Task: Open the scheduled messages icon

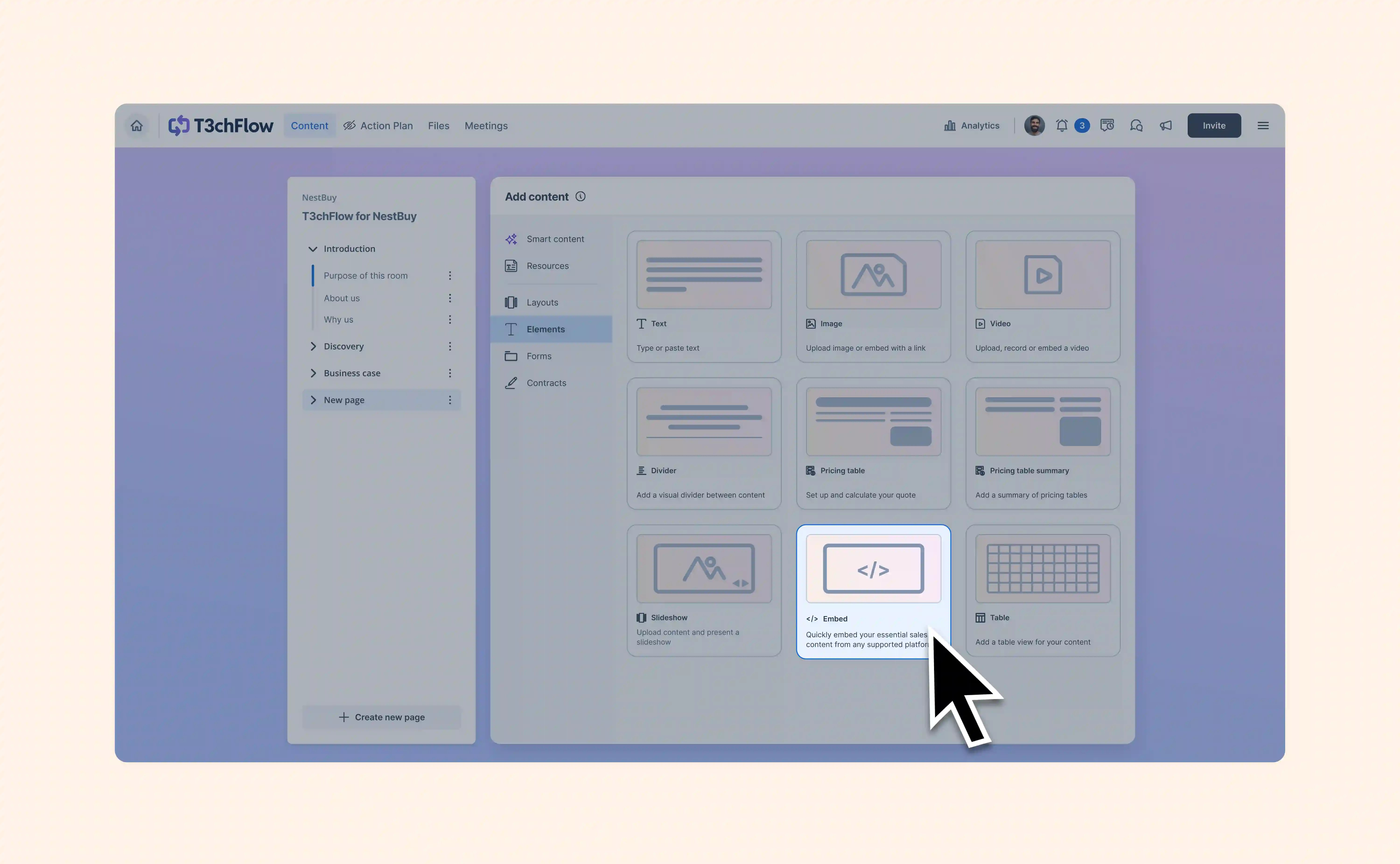Action: click(x=1107, y=125)
